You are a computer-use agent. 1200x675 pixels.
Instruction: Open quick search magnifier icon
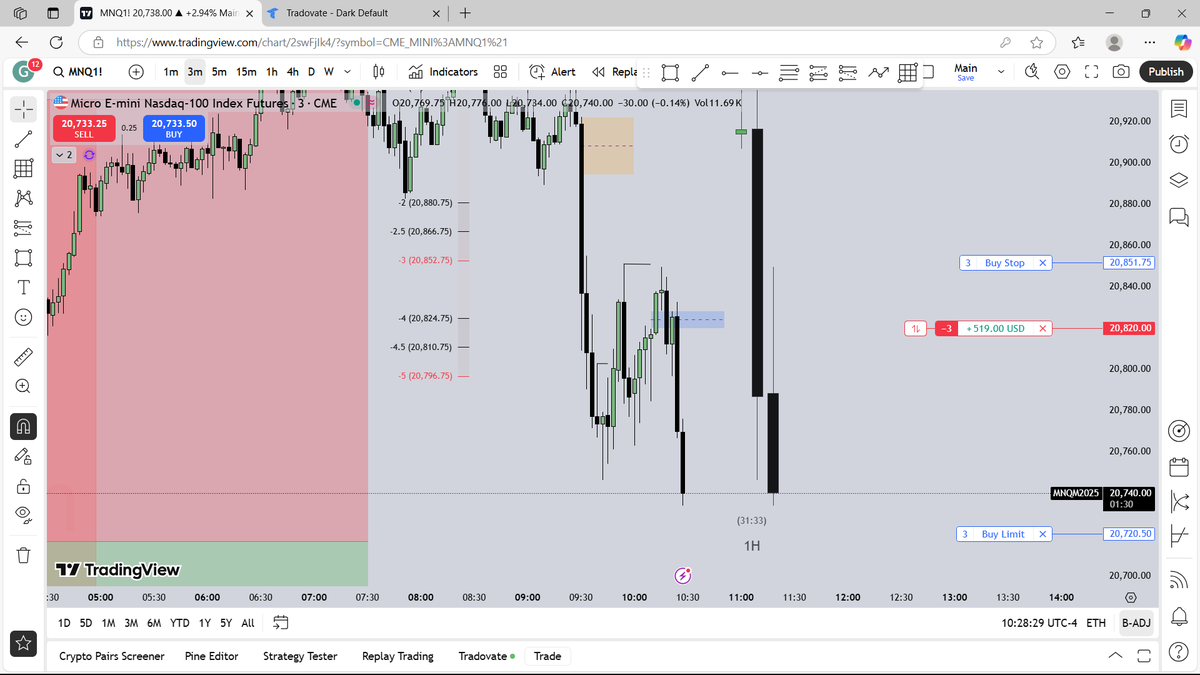1032,72
